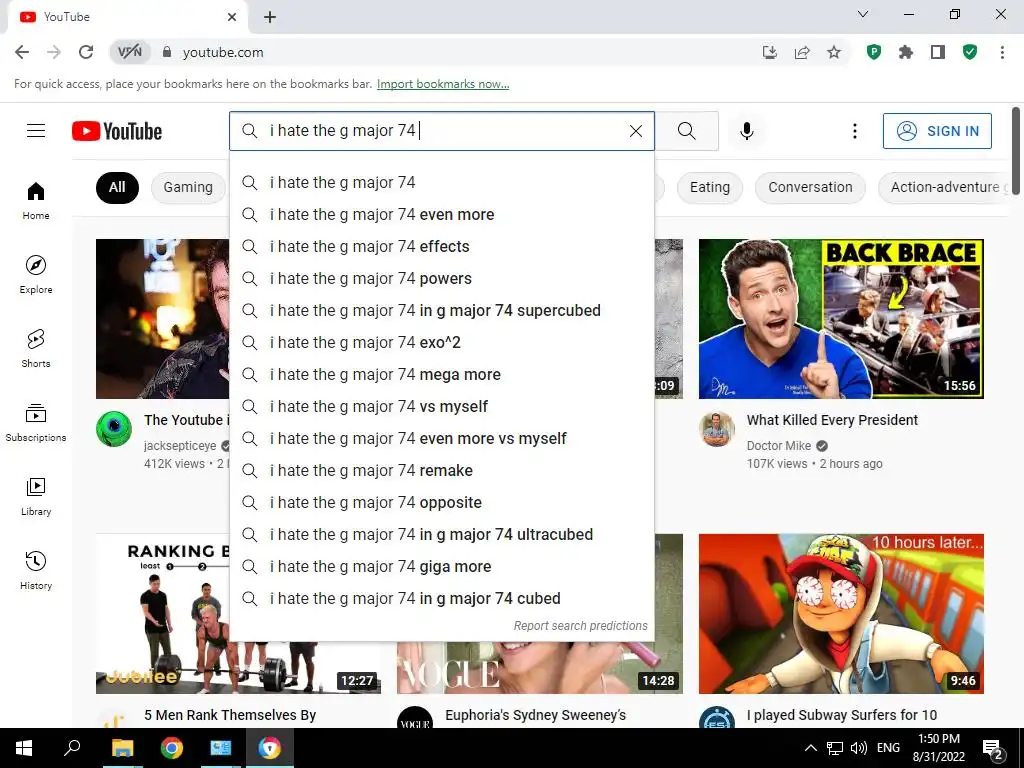The image size is (1024, 768).
Task: Open the tab search chevron
Action: pyautogui.click(x=863, y=14)
